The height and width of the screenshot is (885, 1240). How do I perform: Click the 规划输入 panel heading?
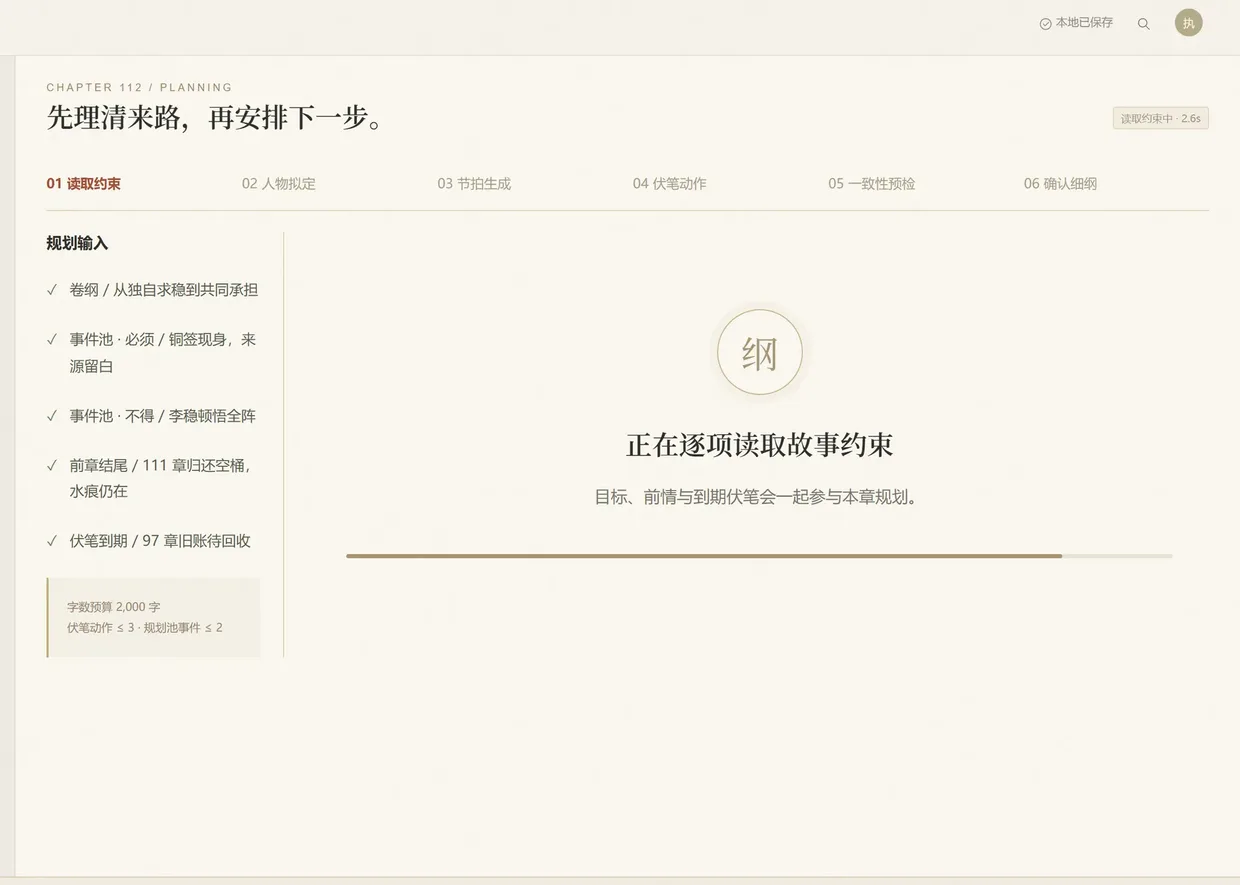click(77, 243)
